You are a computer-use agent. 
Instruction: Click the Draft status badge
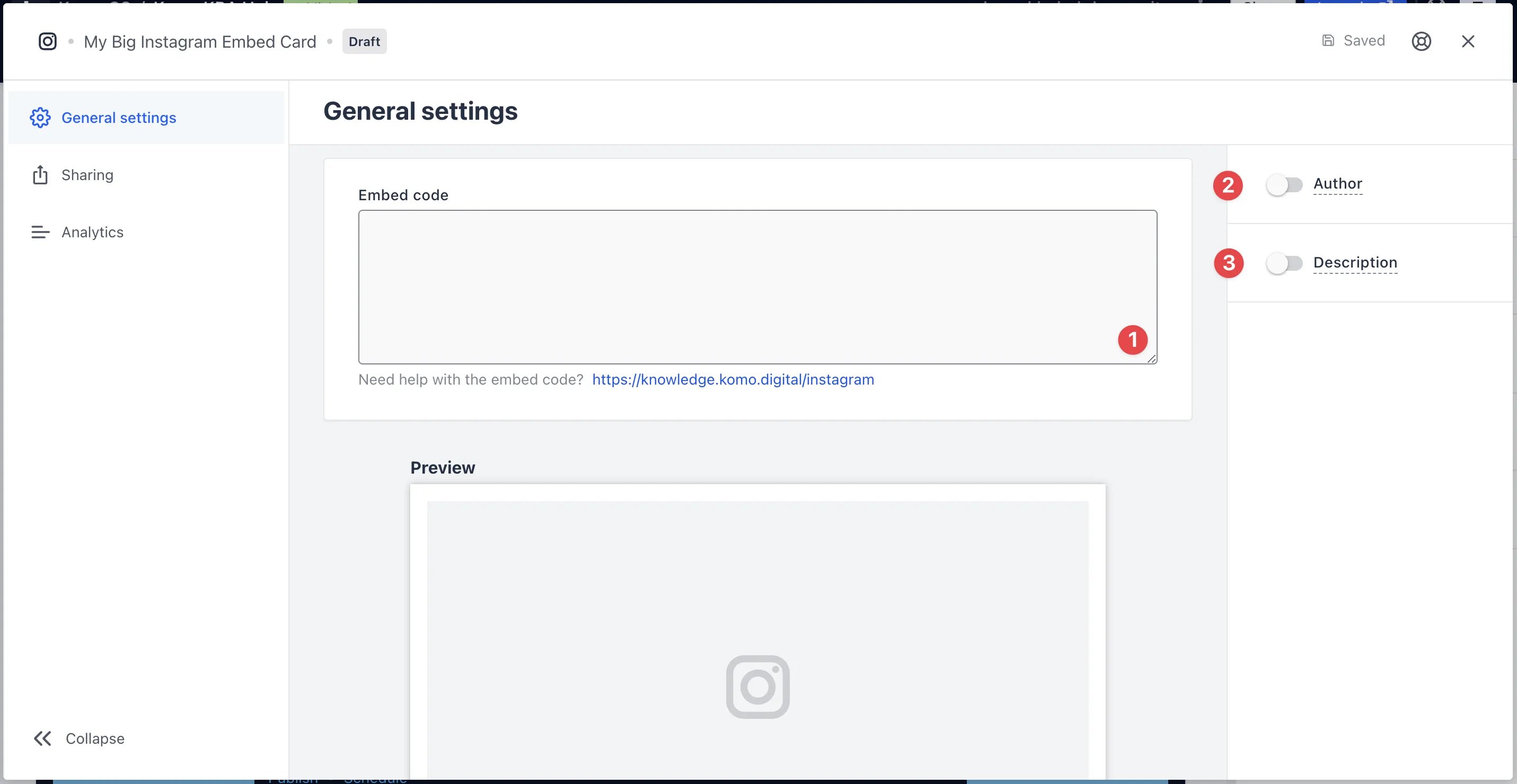point(365,41)
